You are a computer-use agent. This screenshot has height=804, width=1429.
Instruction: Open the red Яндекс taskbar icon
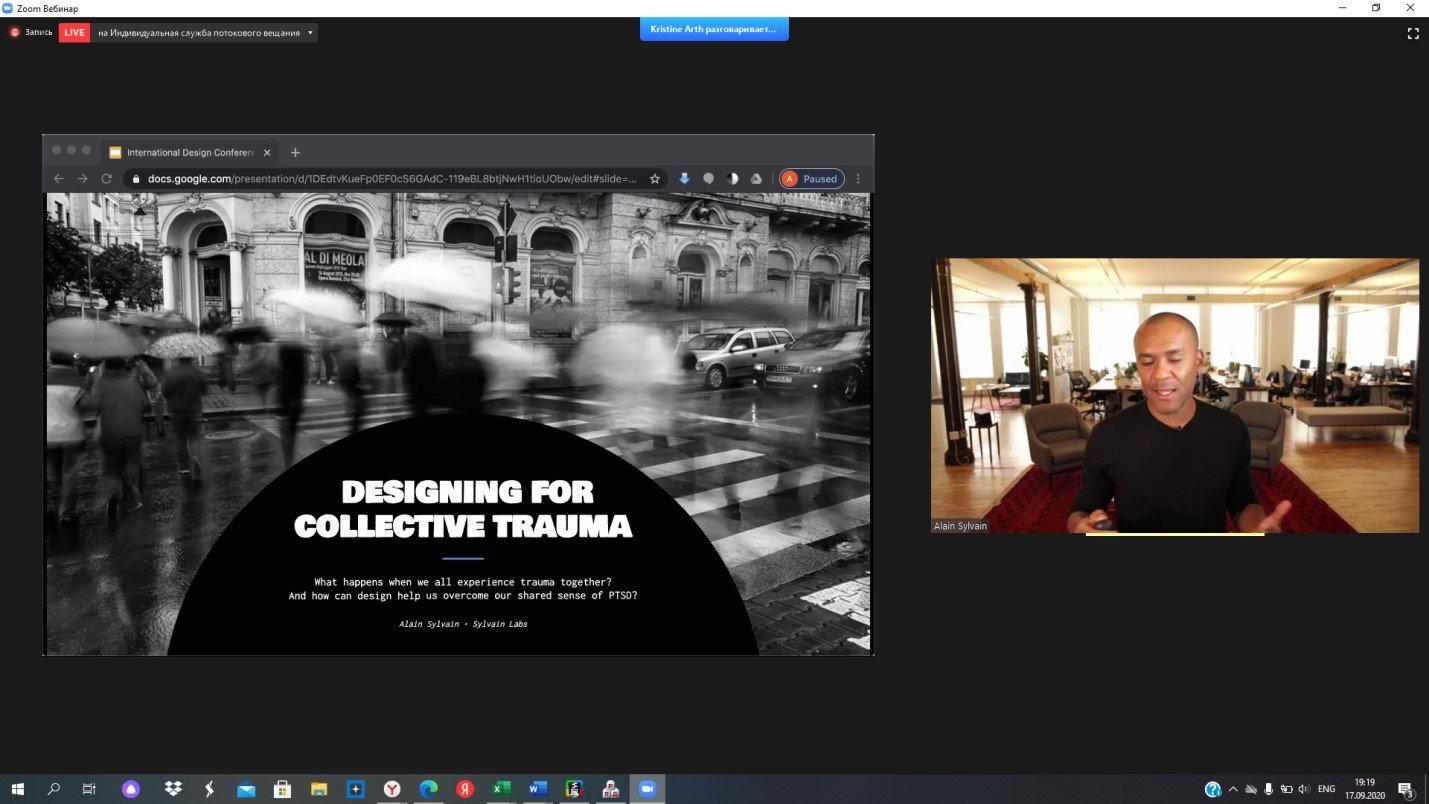click(x=465, y=789)
